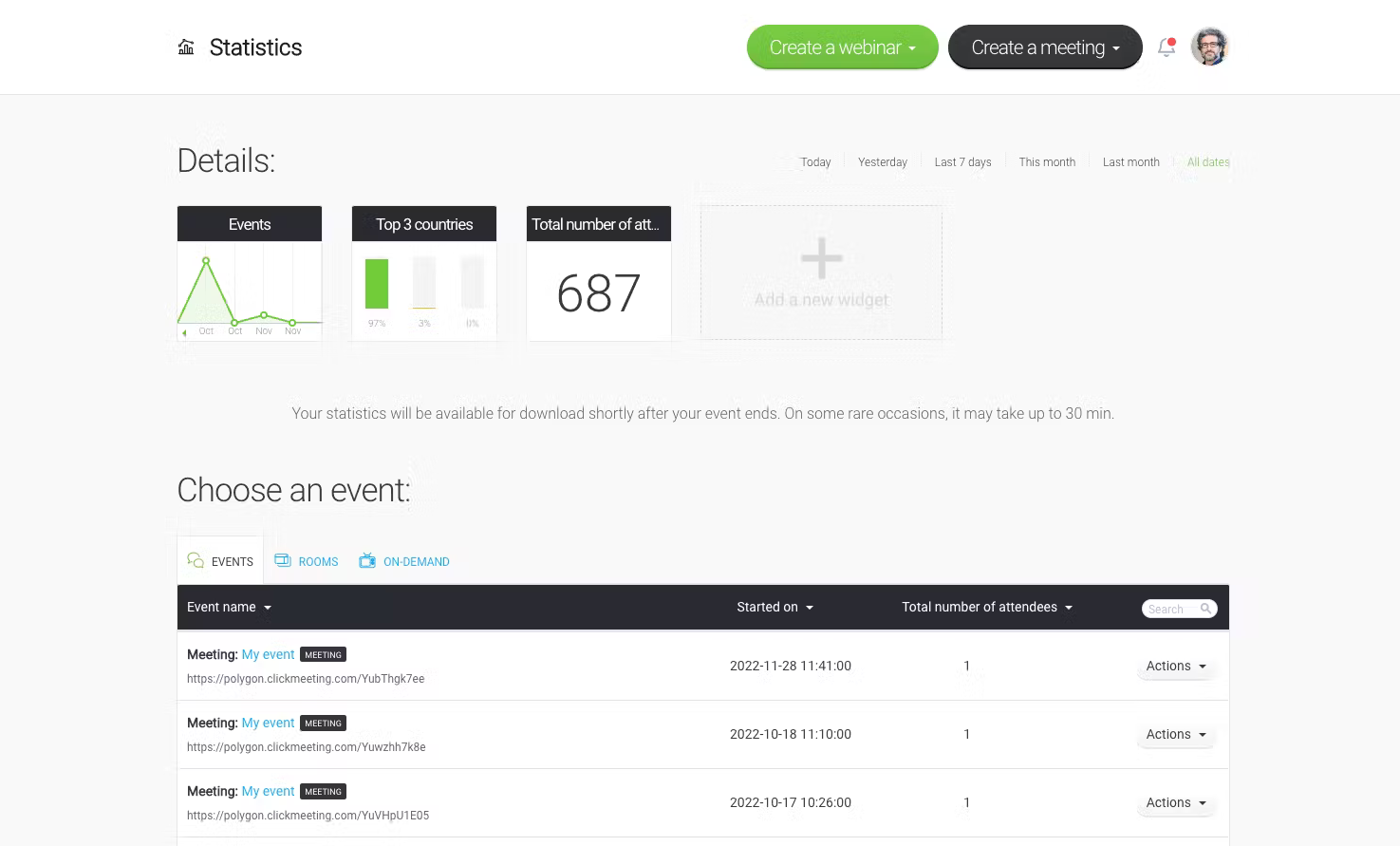Click the Rooms tab screen icon
The height and width of the screenshot is (846, 1400).
tap(283, 560)
